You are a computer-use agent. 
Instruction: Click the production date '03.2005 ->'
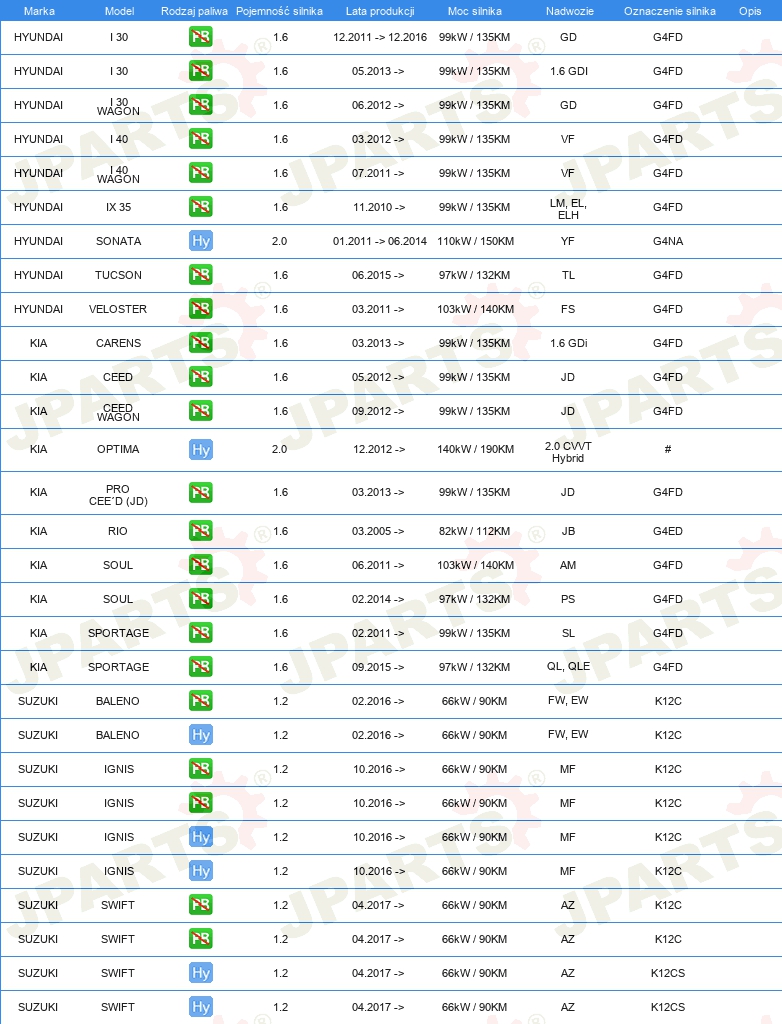(378, 531)
